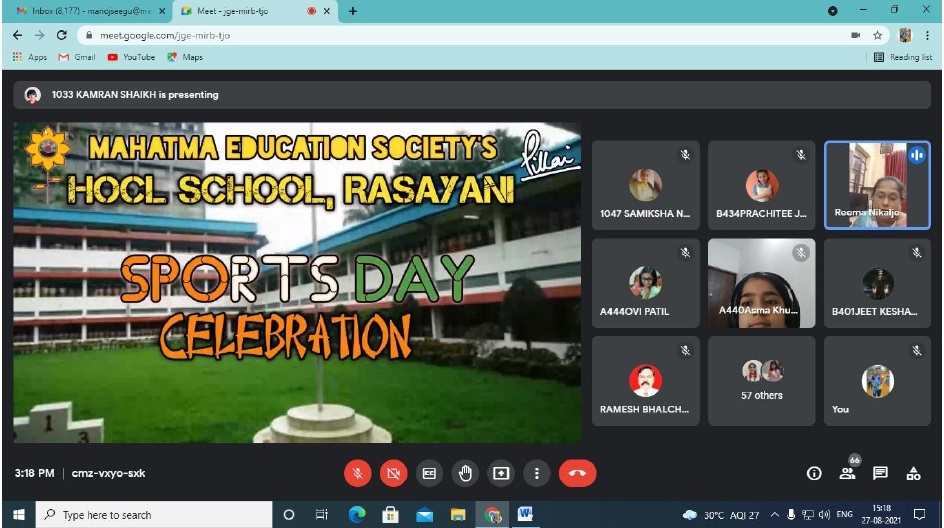Unmute the microphone in Meet controls

(357, 473)
